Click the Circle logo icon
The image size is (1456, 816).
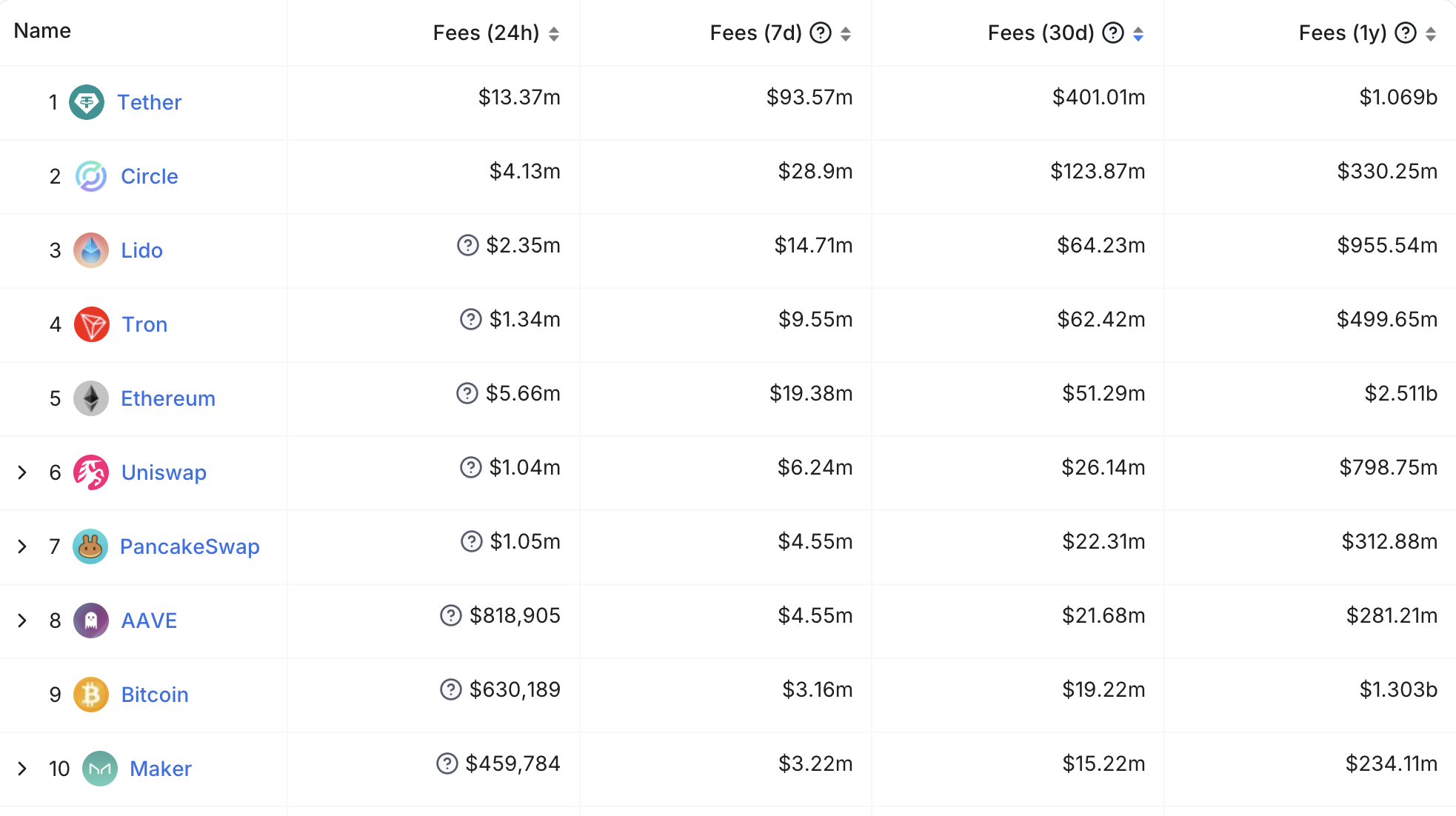(x=91, y=176)
